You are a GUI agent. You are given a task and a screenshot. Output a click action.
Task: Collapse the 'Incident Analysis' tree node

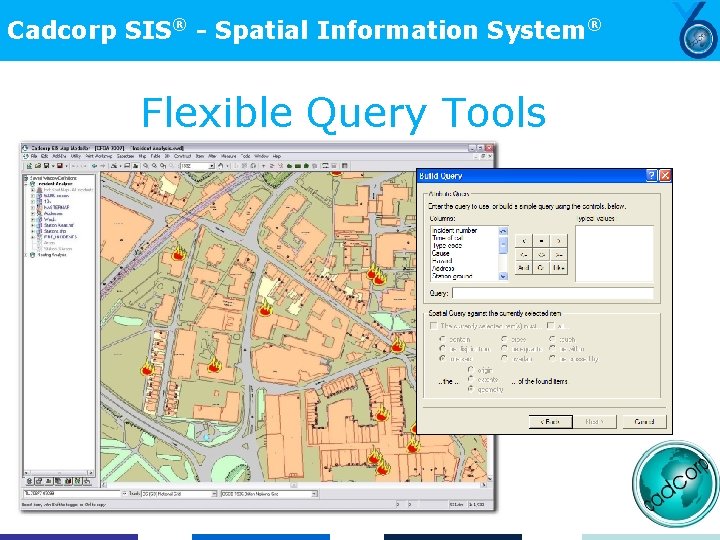point(26,184)
